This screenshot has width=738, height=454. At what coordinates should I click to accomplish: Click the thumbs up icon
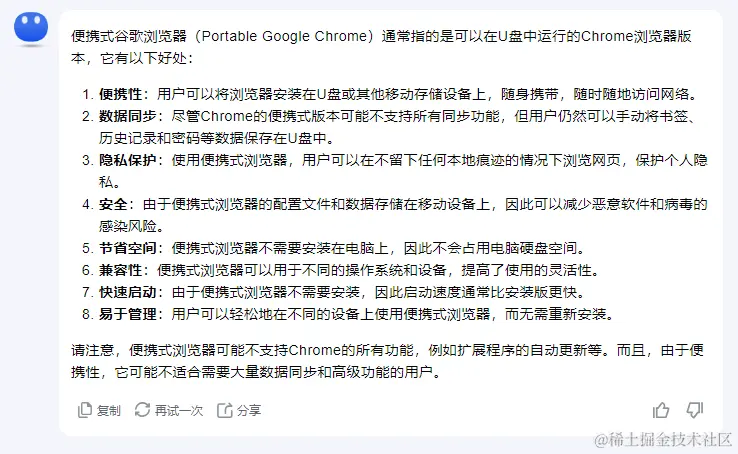(661, 410)
